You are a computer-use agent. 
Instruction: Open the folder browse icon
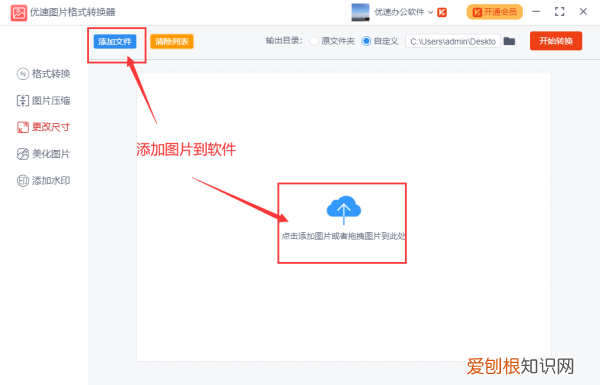[509, 41]
